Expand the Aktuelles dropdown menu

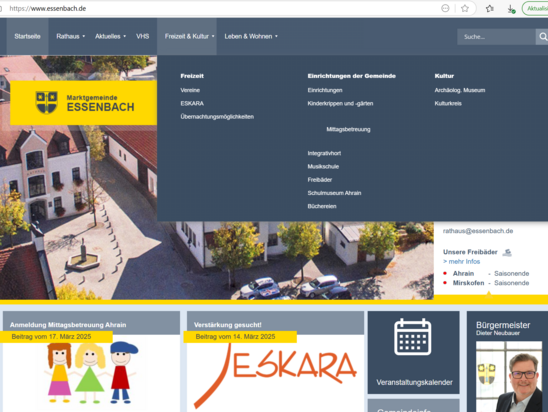pyautogui.click(x=110, y=36)
